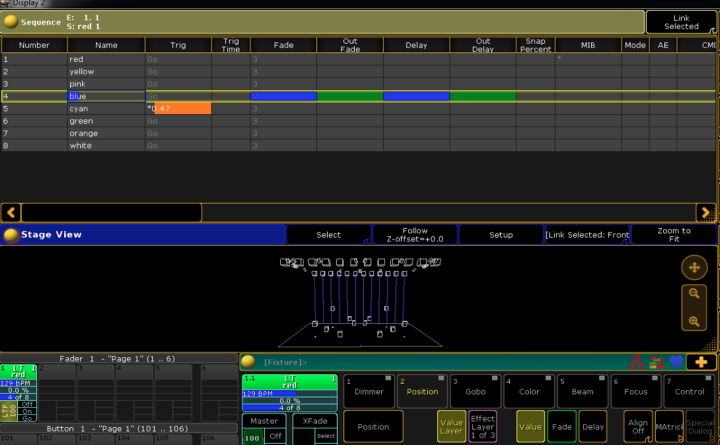The image size is (720, 445).
Task: Click the orange trig cell of cyan cue
Action: point(182,108)
